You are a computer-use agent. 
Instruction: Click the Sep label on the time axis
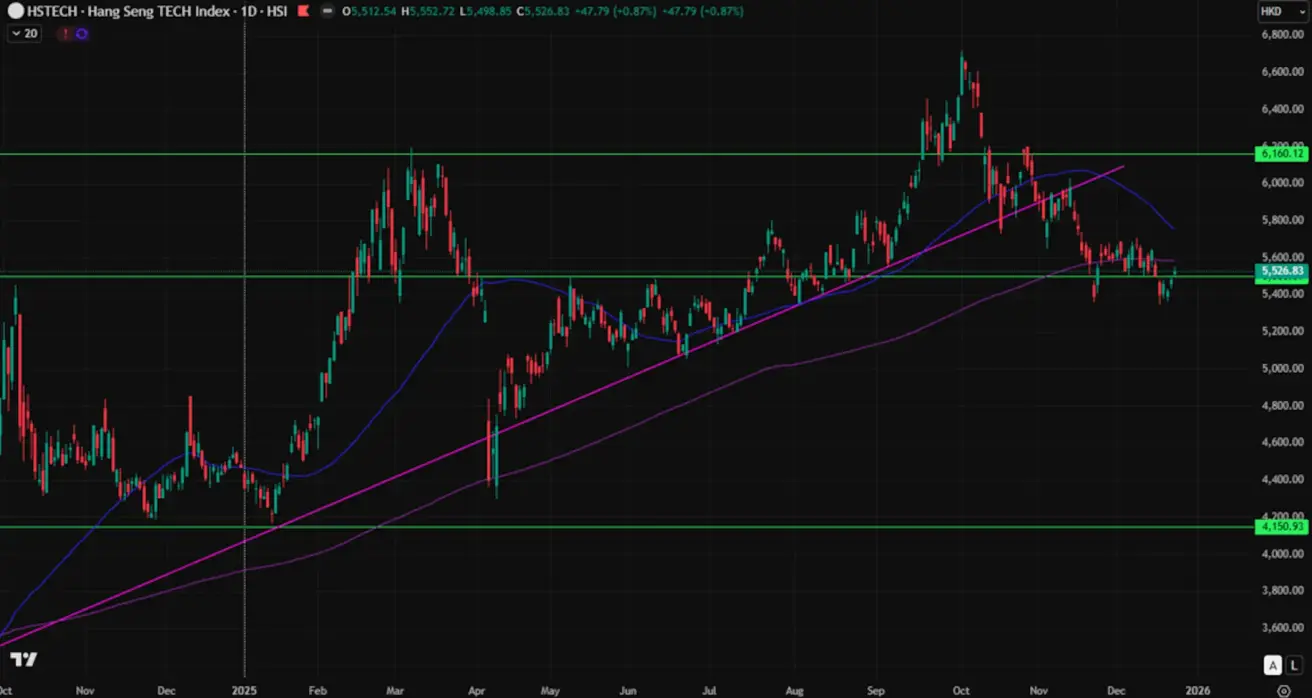tap(876, 690)
